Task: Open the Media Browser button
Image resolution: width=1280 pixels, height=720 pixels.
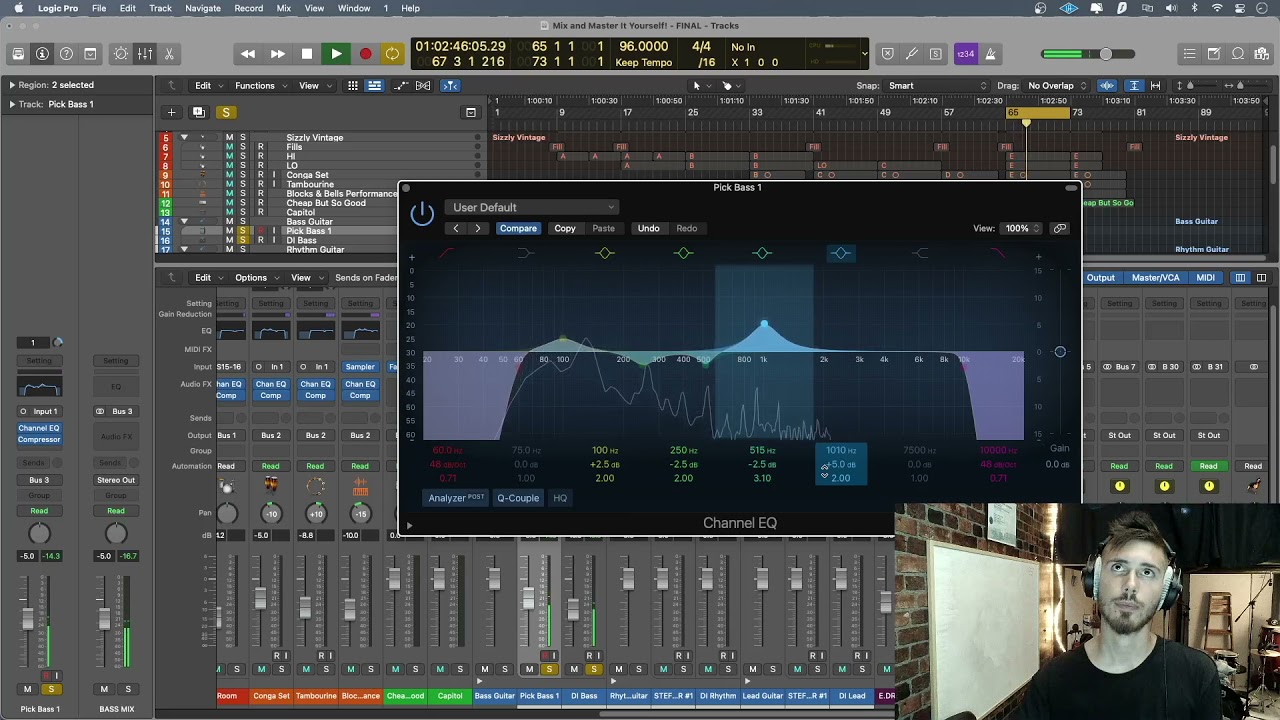Action: click(1262, 54)
